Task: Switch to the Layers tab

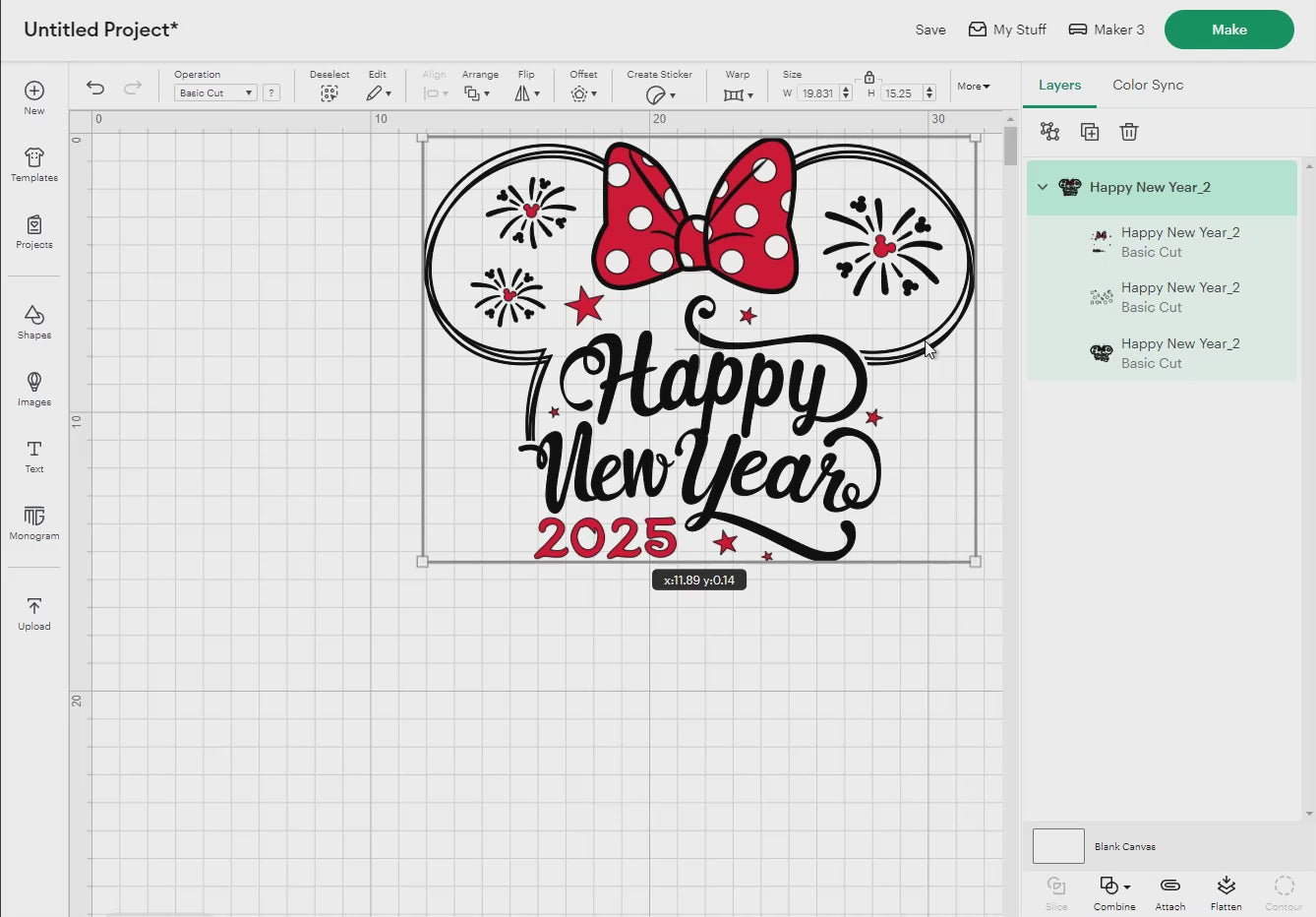Action: [x=1059, y=85]
